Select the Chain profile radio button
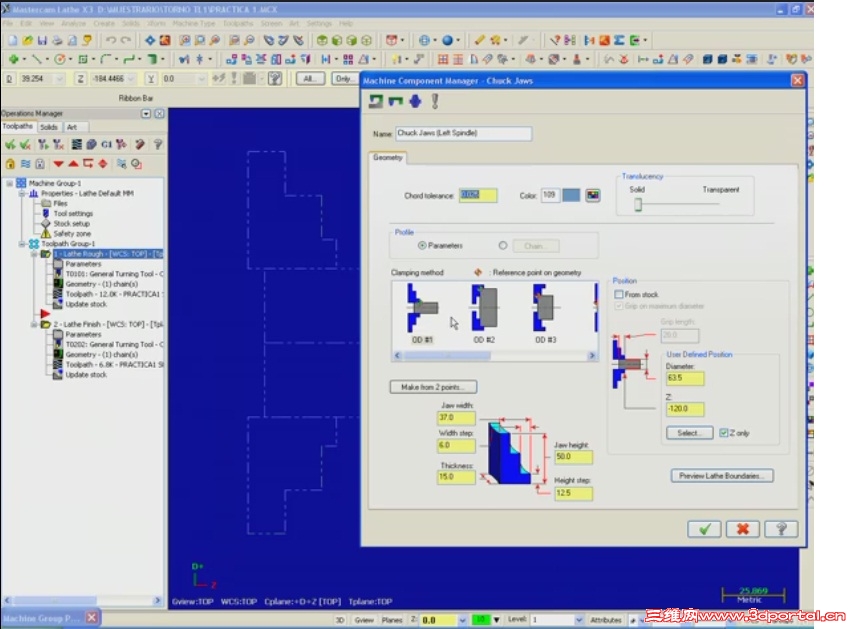 tap(503, 246)
